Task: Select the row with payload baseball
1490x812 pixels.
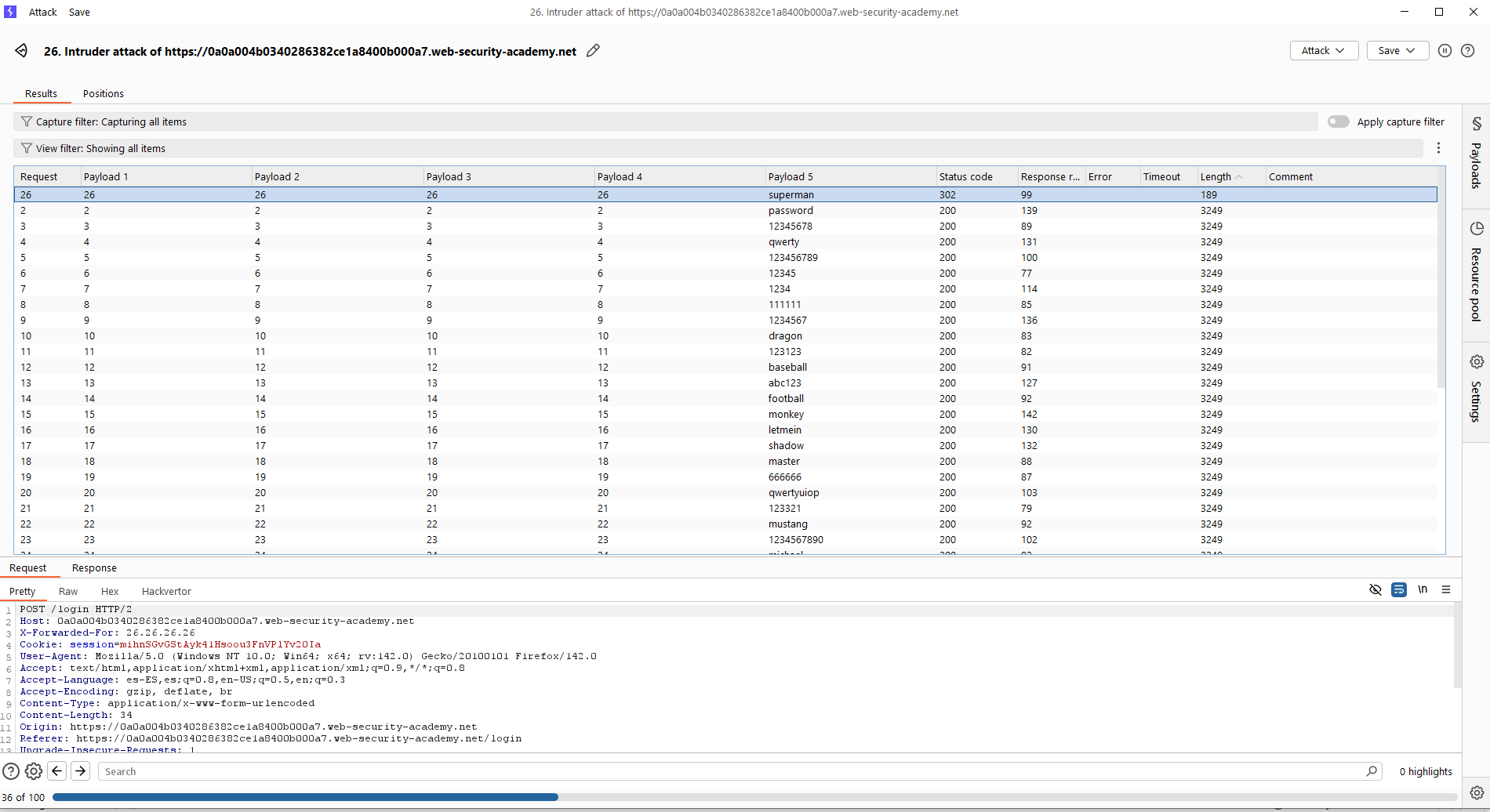Action: [725, 367]
